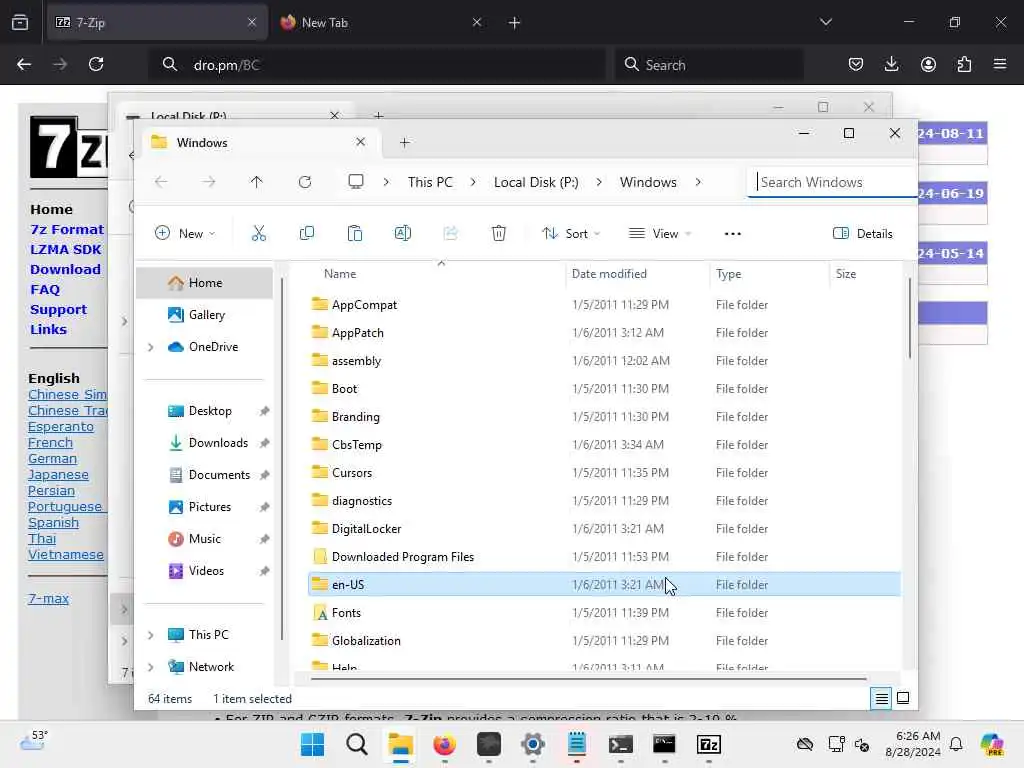
Task: Open 7-Zip app from taskbar
Action: tap(709, 744)
